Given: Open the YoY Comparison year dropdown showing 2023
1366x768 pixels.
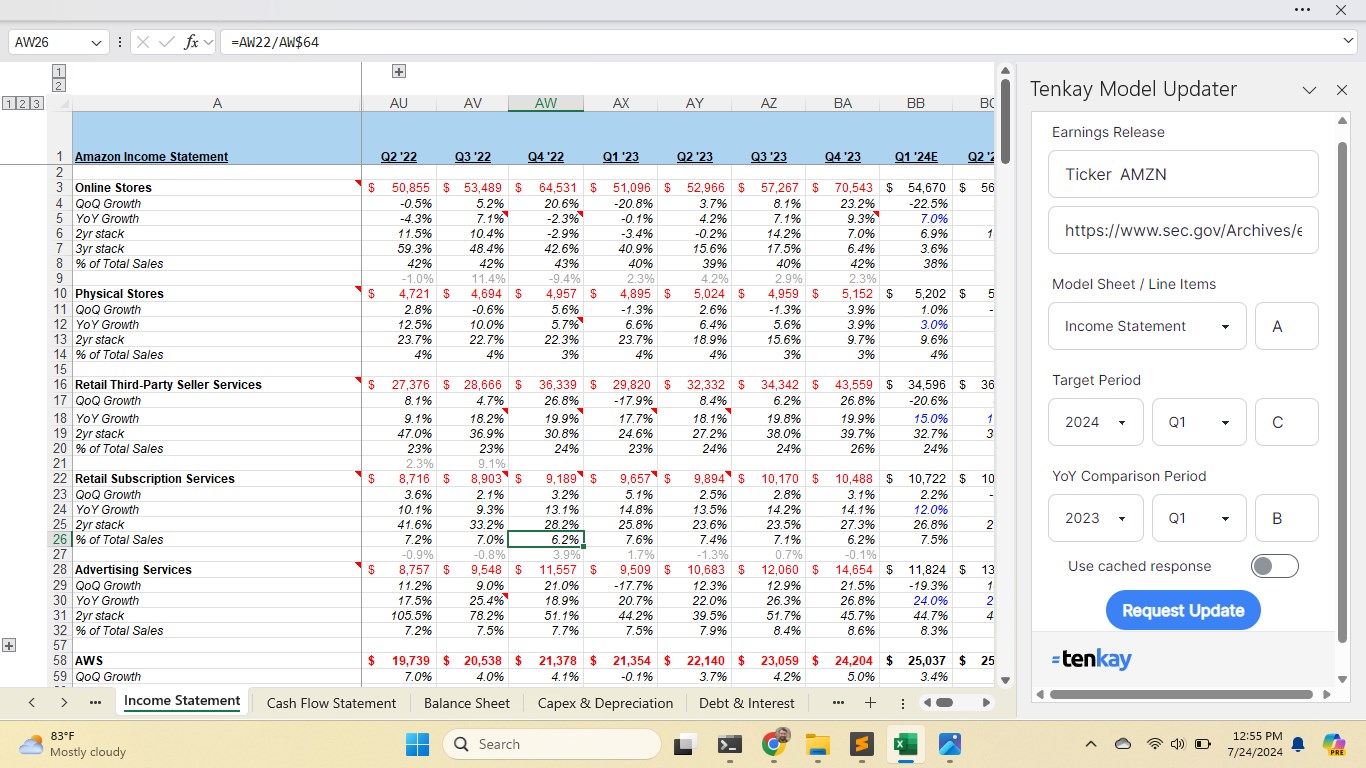Looking at the screenshot, I should [x=1096, y=518].
